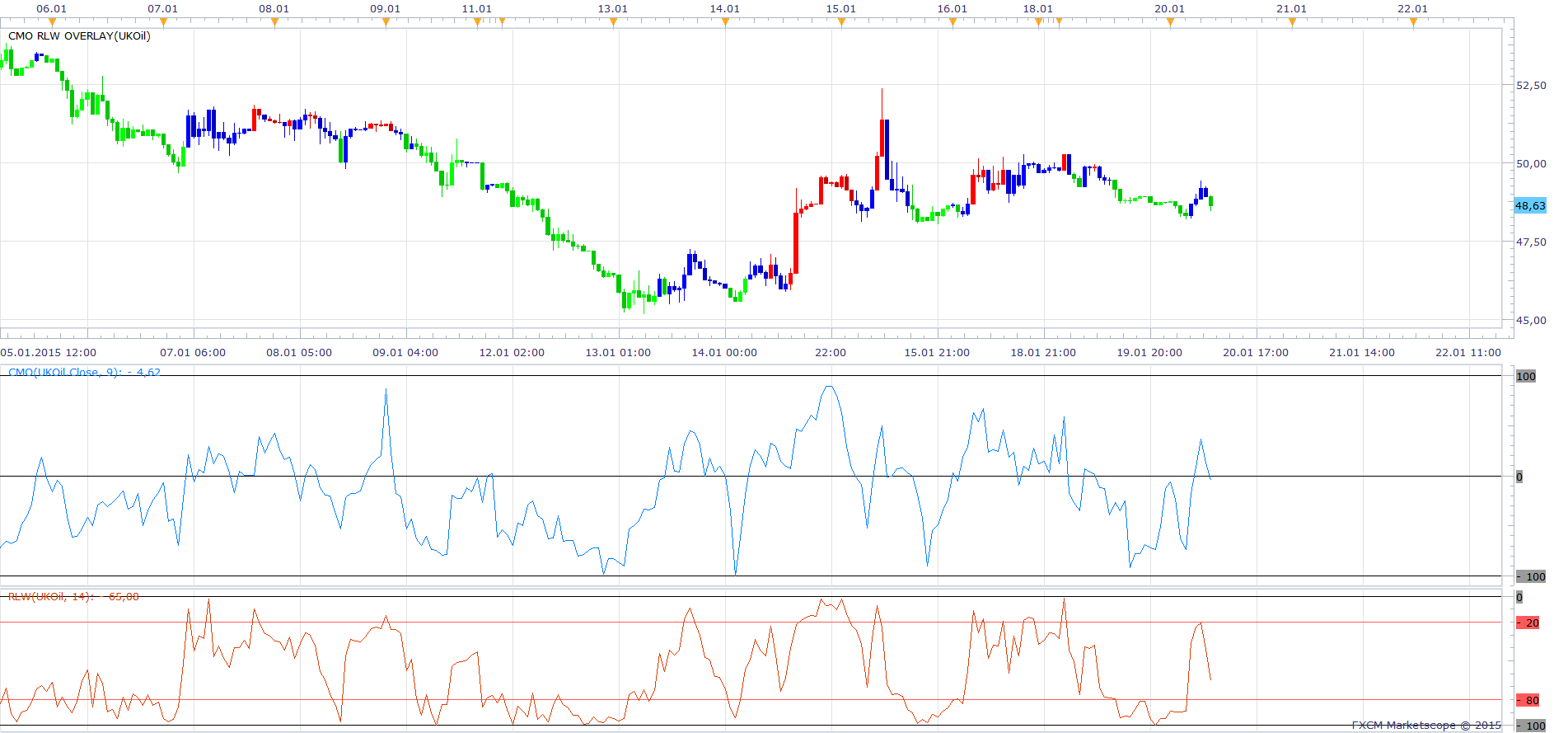This screenshot has width=1568, height=733.
Task: Click the 22.01 11:00 time label
Action: [x=1468, y=352]
